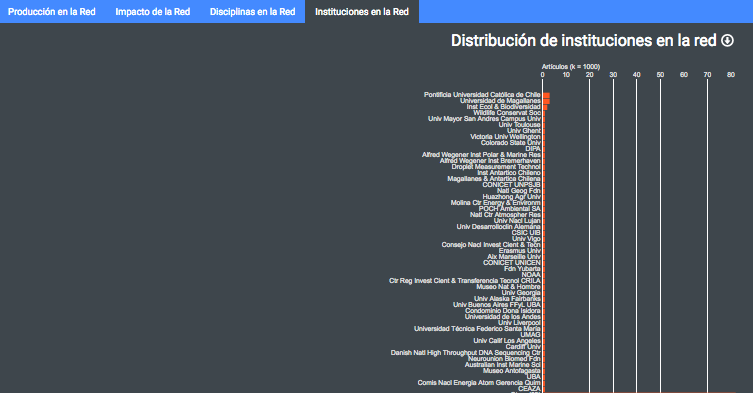Image resolution: width=753 pixels, height=393 pixels.
Task: Switch to Impacto de la Red tab
Action: pos(153,12)
